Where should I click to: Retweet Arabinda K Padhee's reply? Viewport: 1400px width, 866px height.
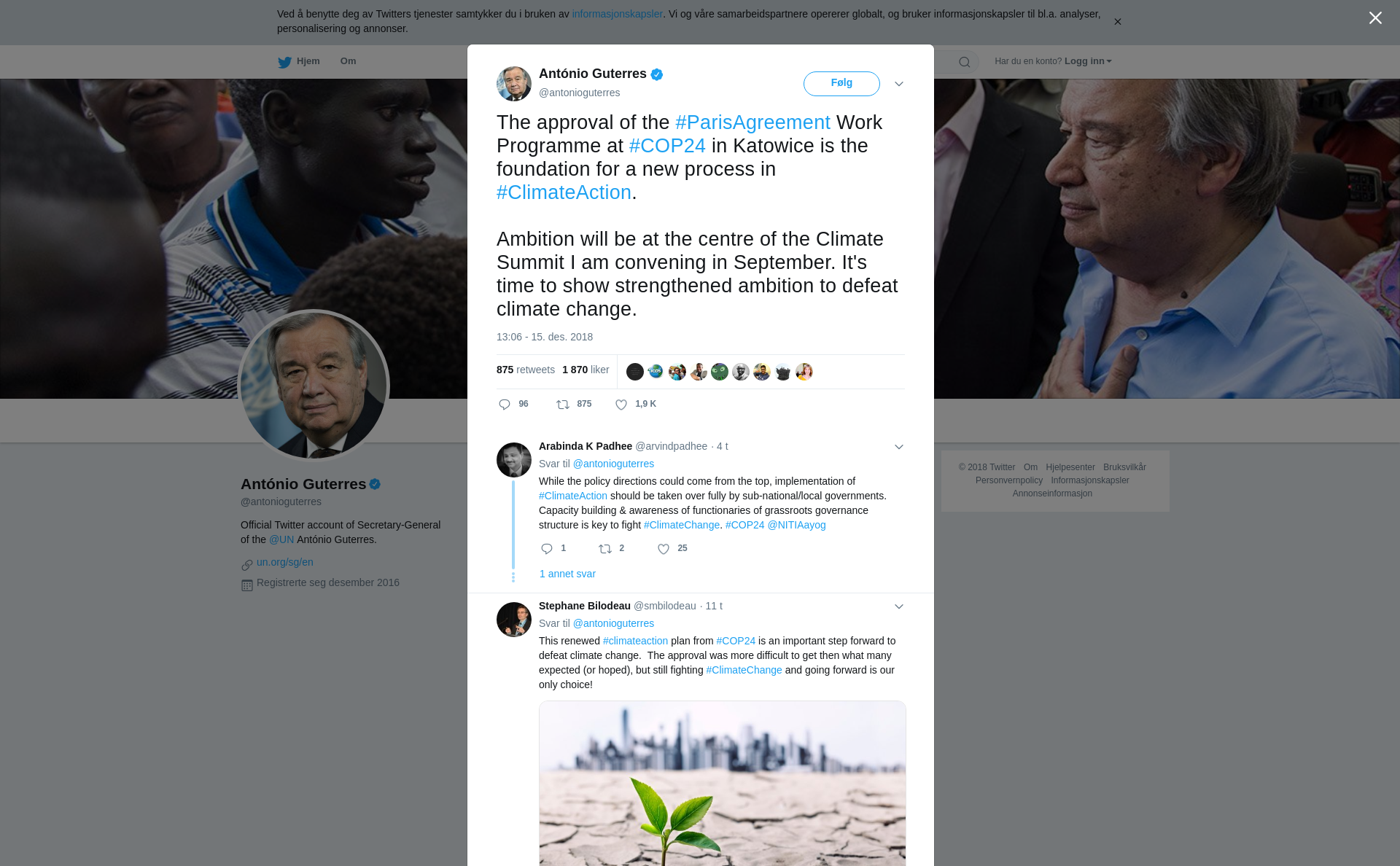pos(605,549)
